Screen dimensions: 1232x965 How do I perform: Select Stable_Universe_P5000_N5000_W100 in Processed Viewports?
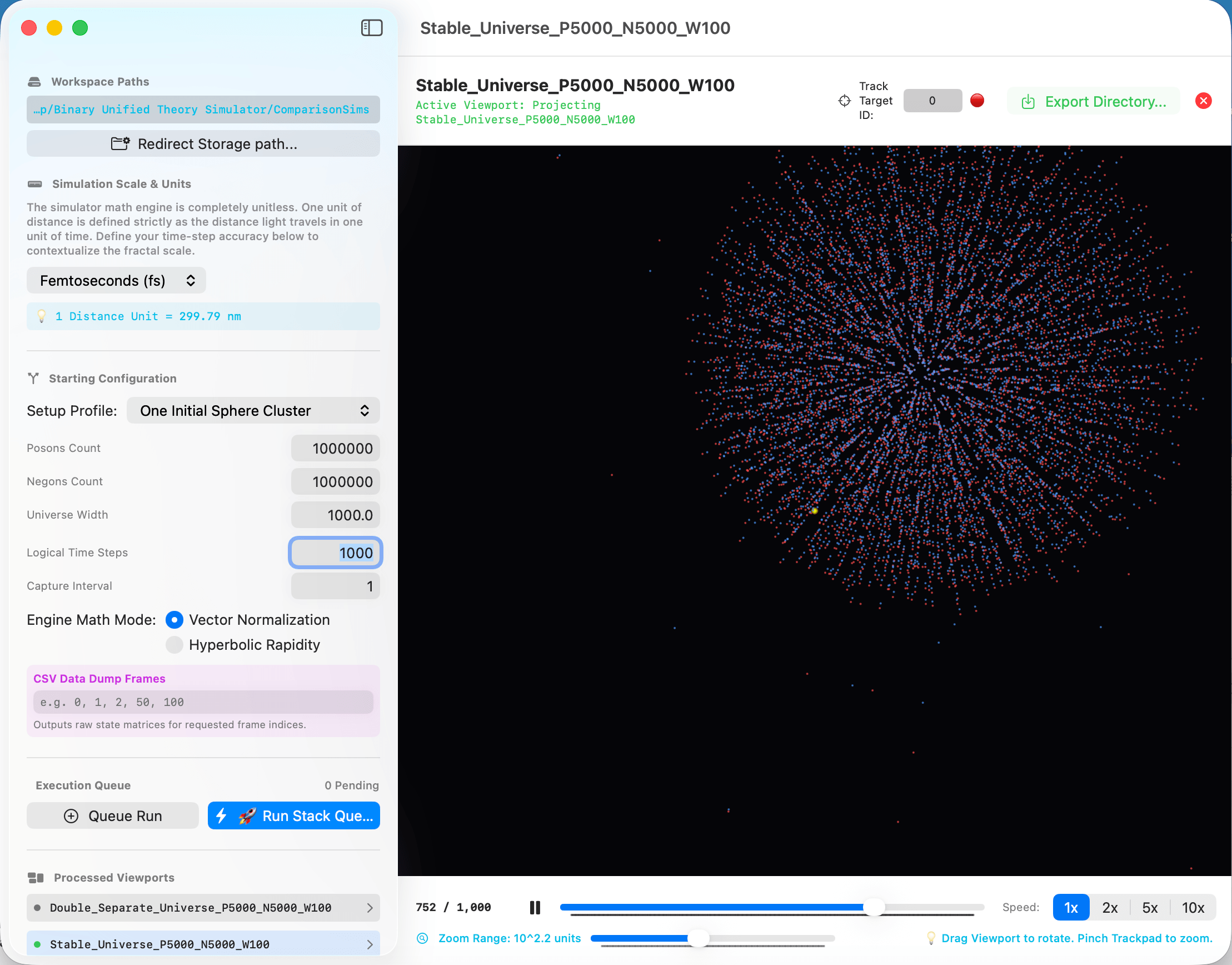tap(203, 943)
